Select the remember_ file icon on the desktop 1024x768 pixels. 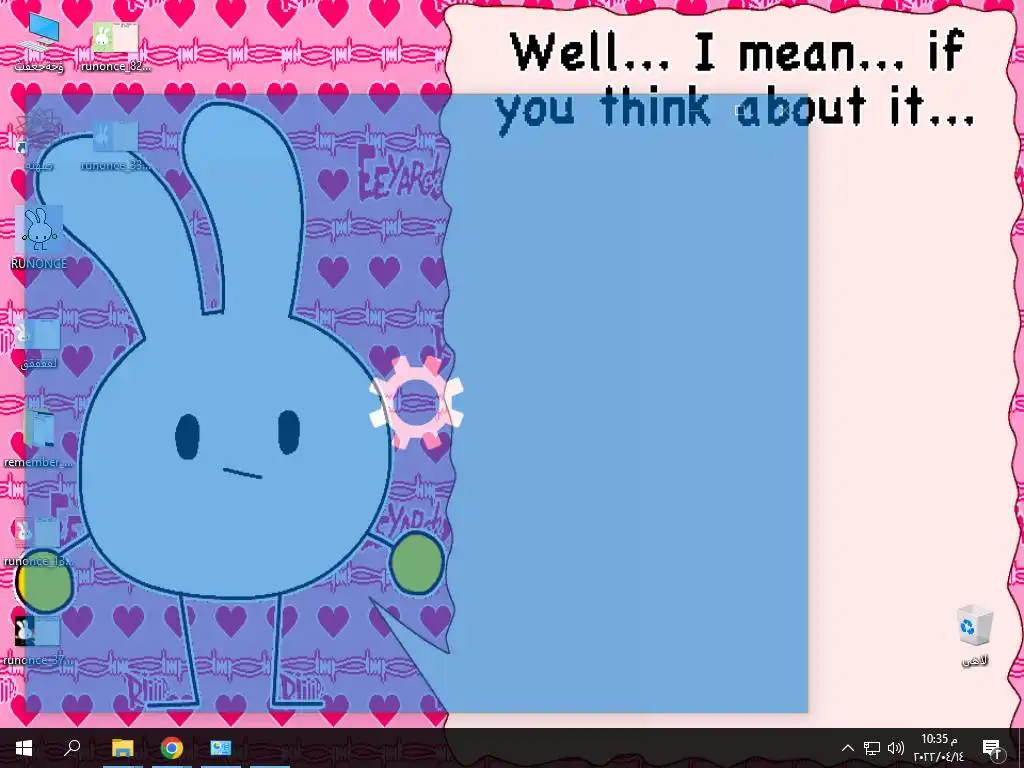39,438
